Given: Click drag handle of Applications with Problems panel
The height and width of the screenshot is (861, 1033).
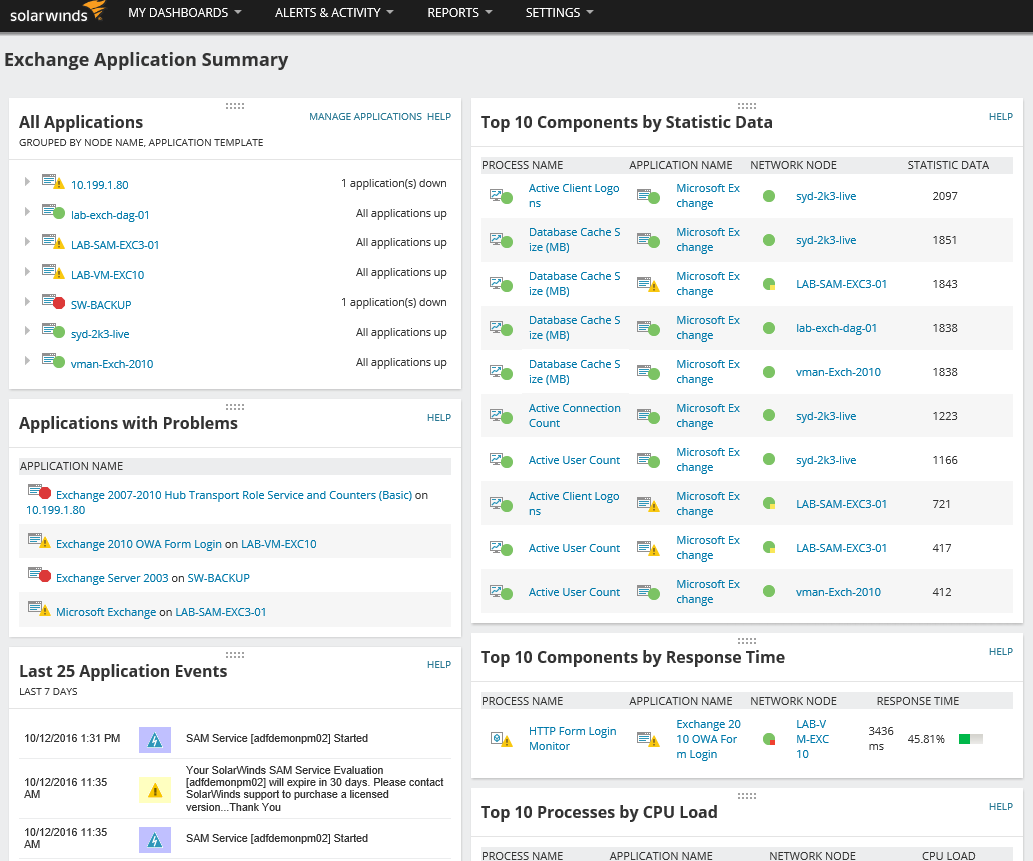Looking at the screenshot, I should coord(235,407).
